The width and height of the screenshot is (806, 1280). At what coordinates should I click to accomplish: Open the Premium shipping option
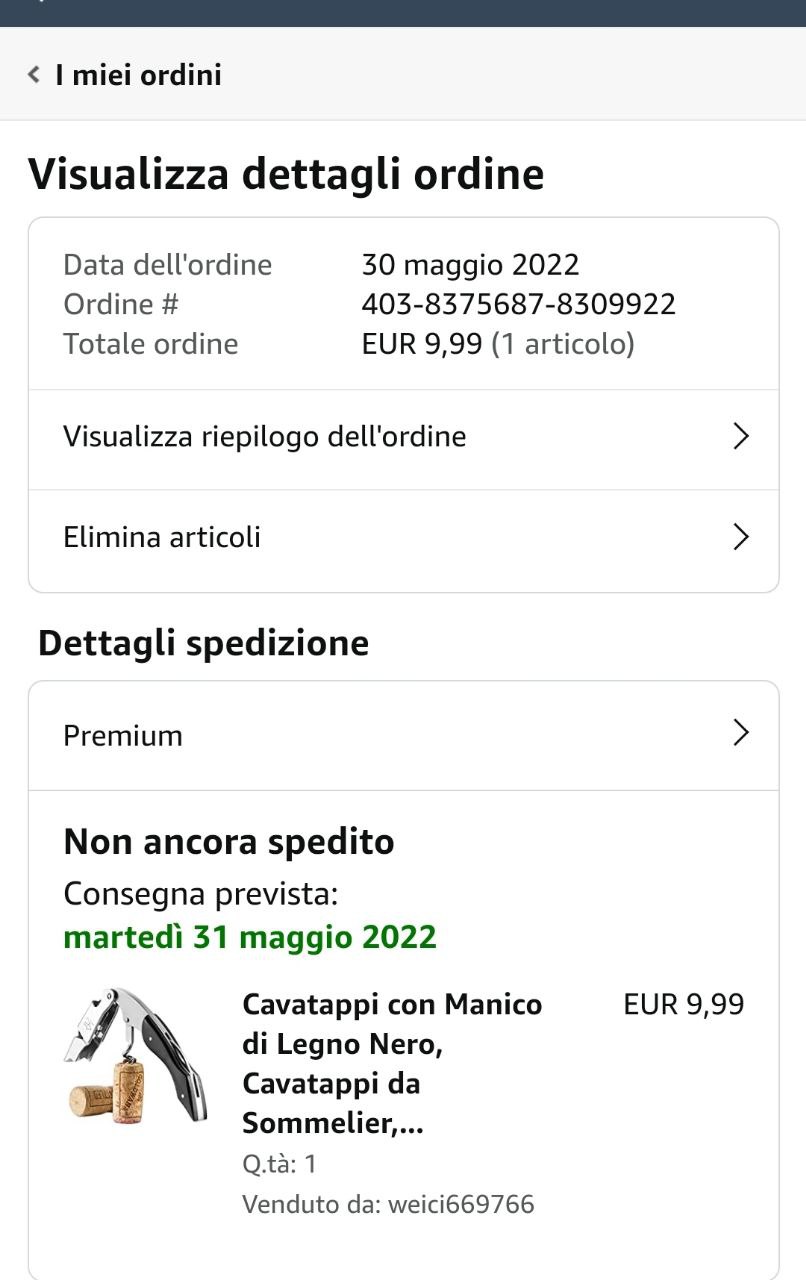point(403,735)
